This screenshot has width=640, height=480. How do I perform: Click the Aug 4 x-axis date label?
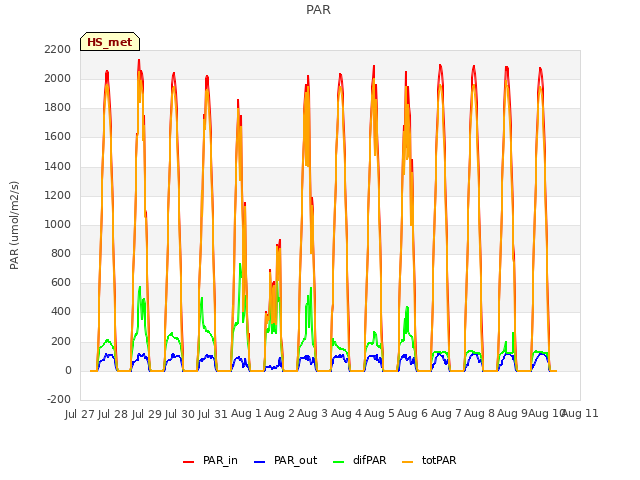click(x=346, y=414)
